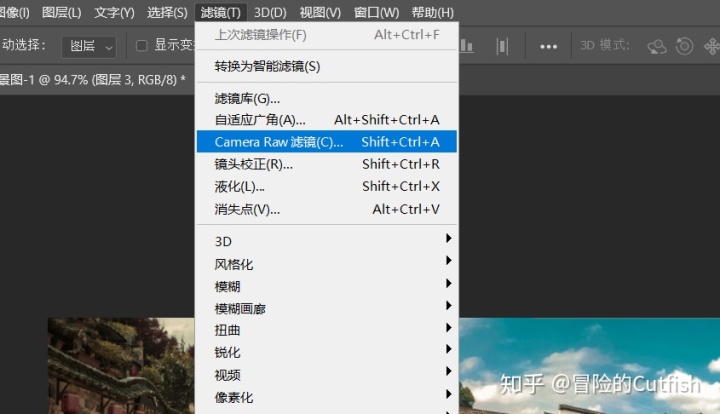Expand the 风格化 submenu
Screen dimensions: 720x414
tap(326, 264)
